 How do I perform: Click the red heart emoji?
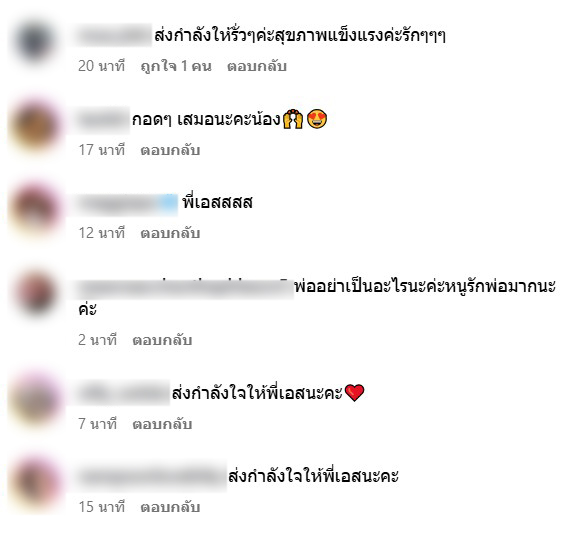(x=354, y=393)
